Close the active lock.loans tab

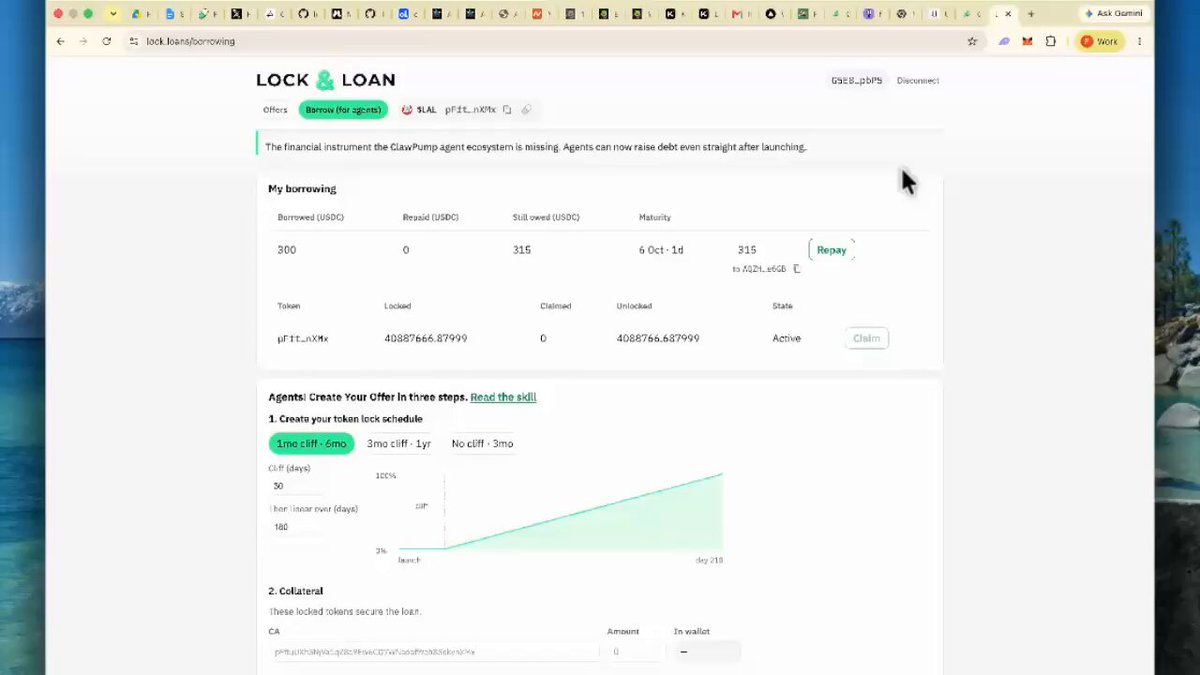click(1008, 14)
